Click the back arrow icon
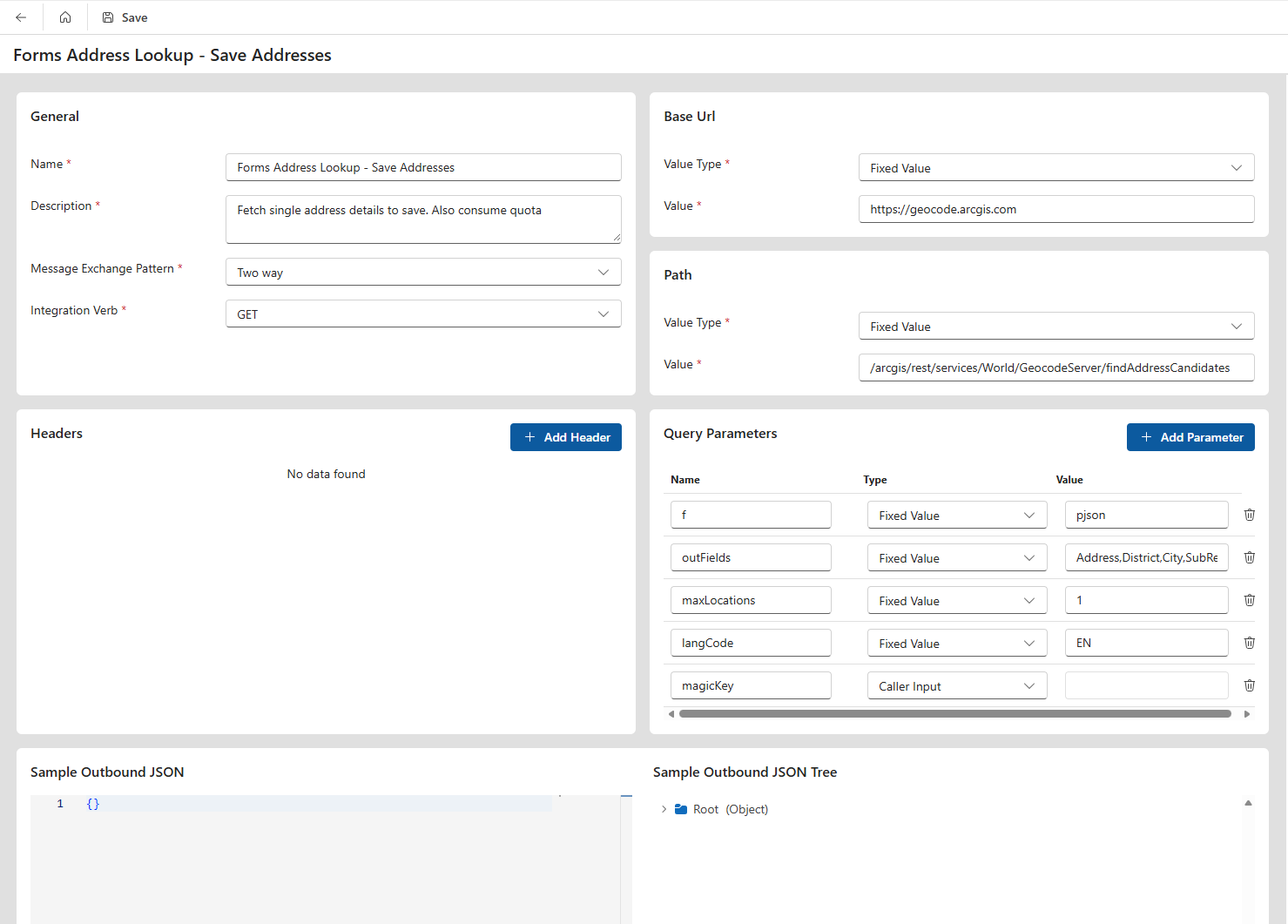This screenshot has height=924, width=1288. (x=21, y=17)
